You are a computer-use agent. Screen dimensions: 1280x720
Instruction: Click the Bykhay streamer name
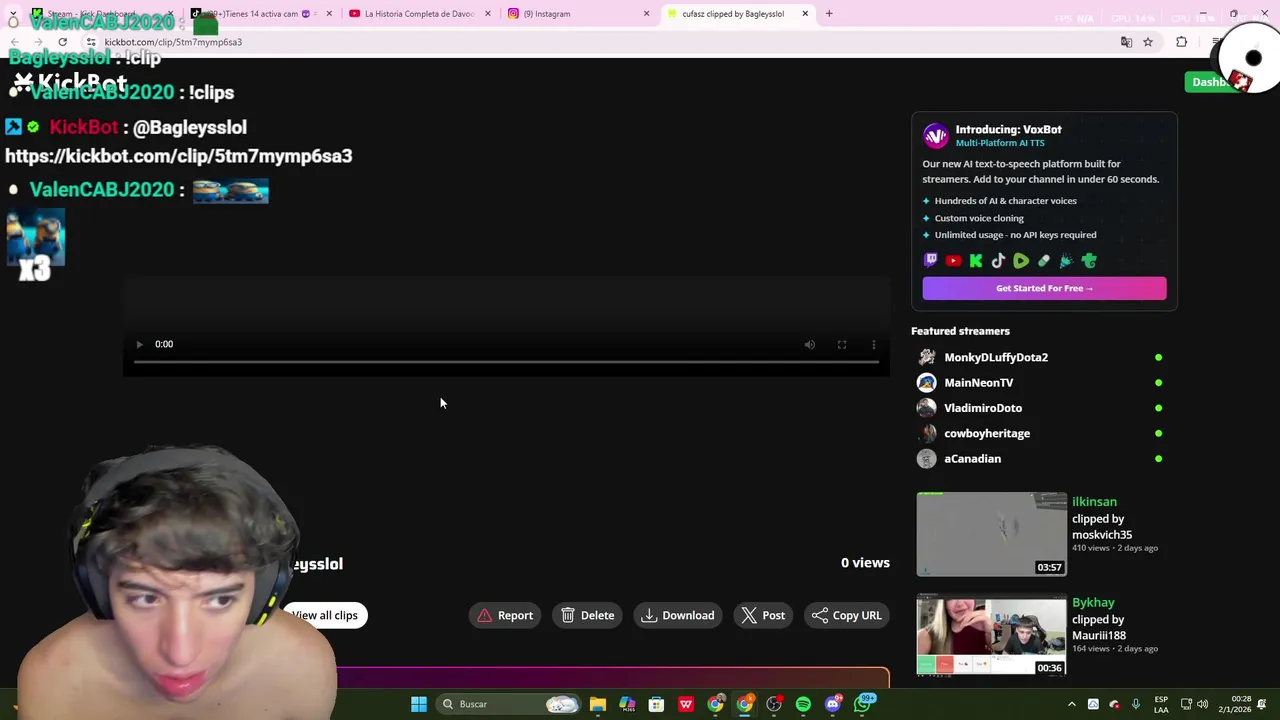(x=1093, y=603)
